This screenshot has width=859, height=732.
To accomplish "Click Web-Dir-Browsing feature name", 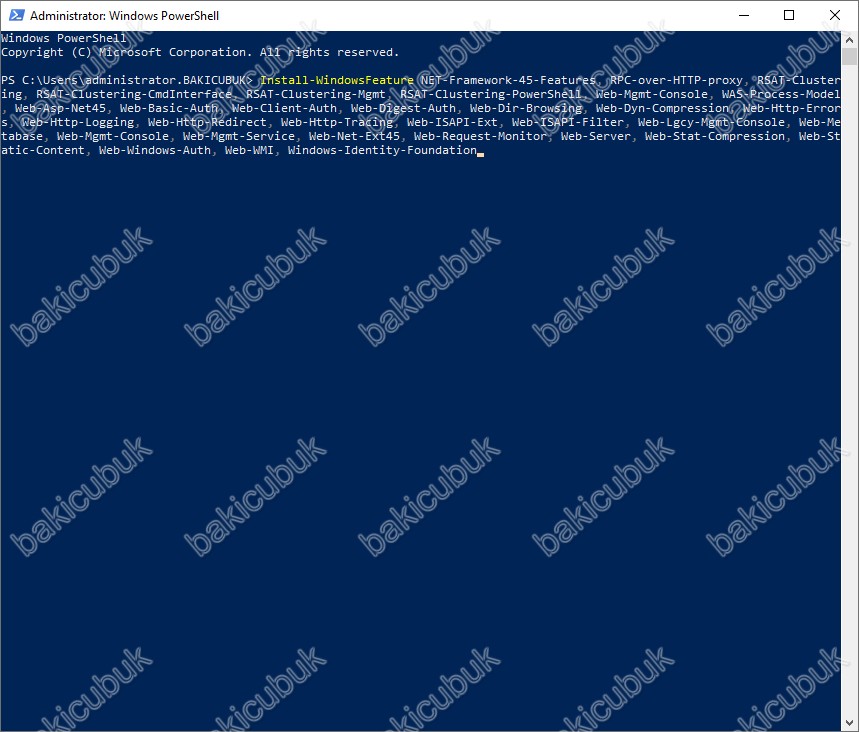I will 526,108.
